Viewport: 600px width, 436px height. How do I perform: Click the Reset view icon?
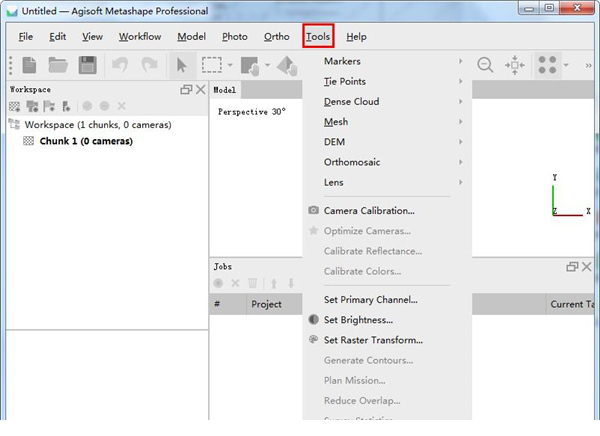[515, 65]
